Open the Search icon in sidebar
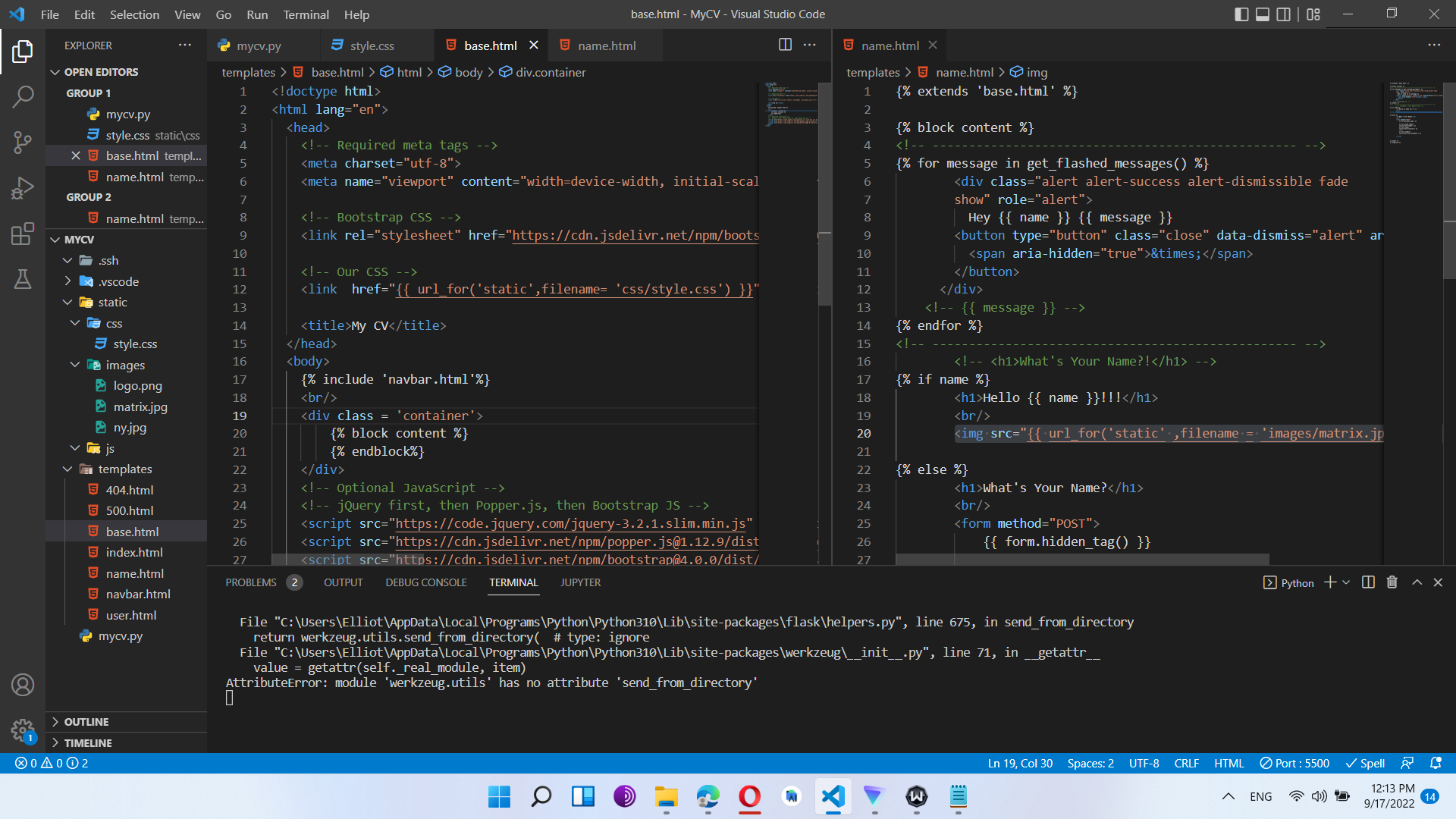 click(22, 93)
